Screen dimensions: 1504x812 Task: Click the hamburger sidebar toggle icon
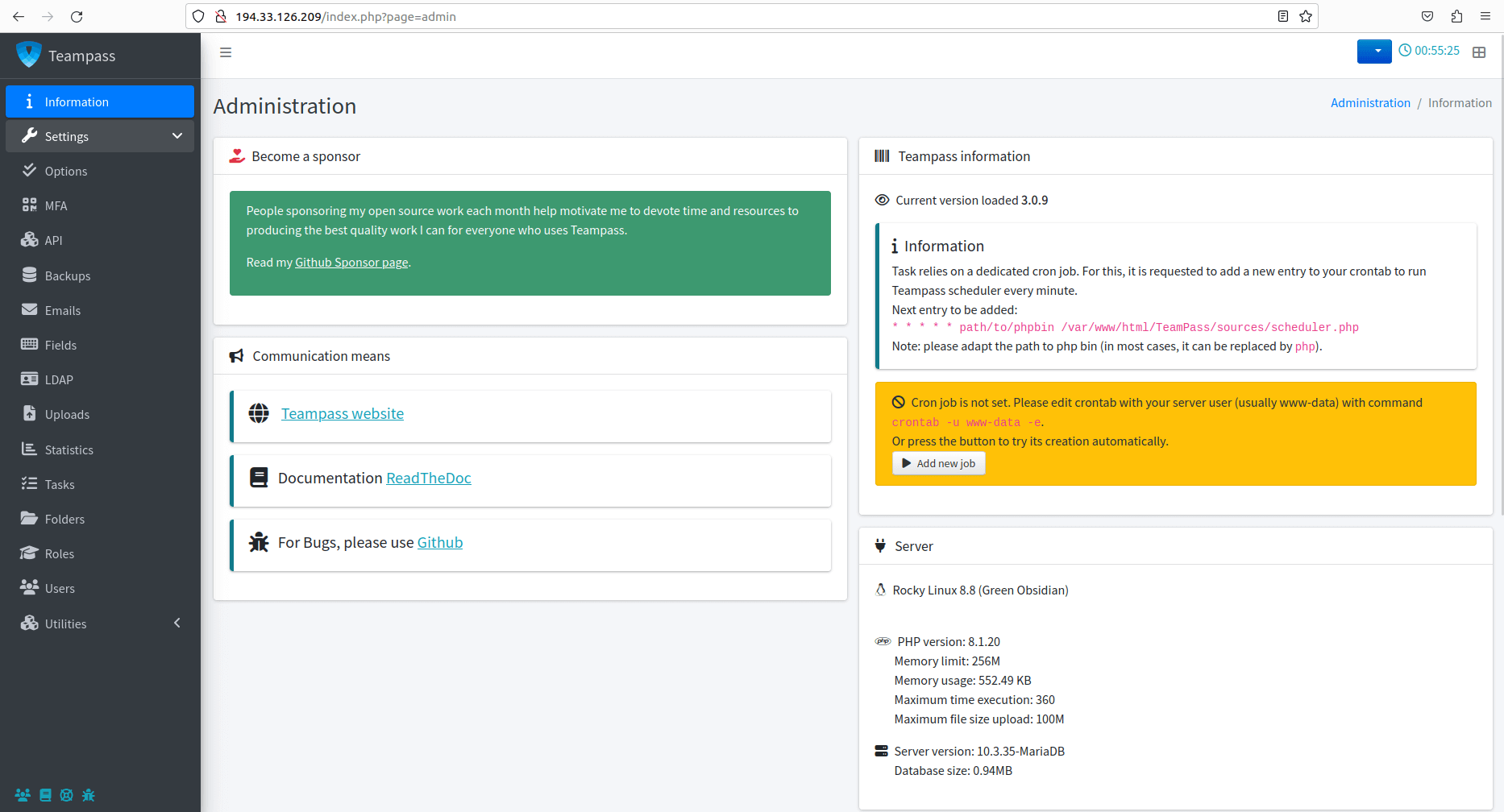coord(226,52)
